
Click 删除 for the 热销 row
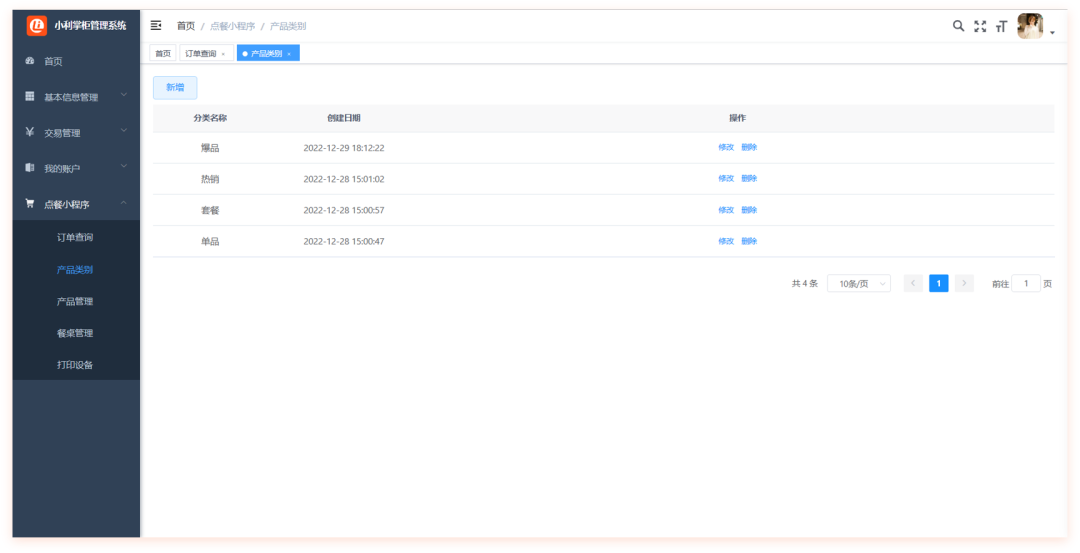pos(749,178)
